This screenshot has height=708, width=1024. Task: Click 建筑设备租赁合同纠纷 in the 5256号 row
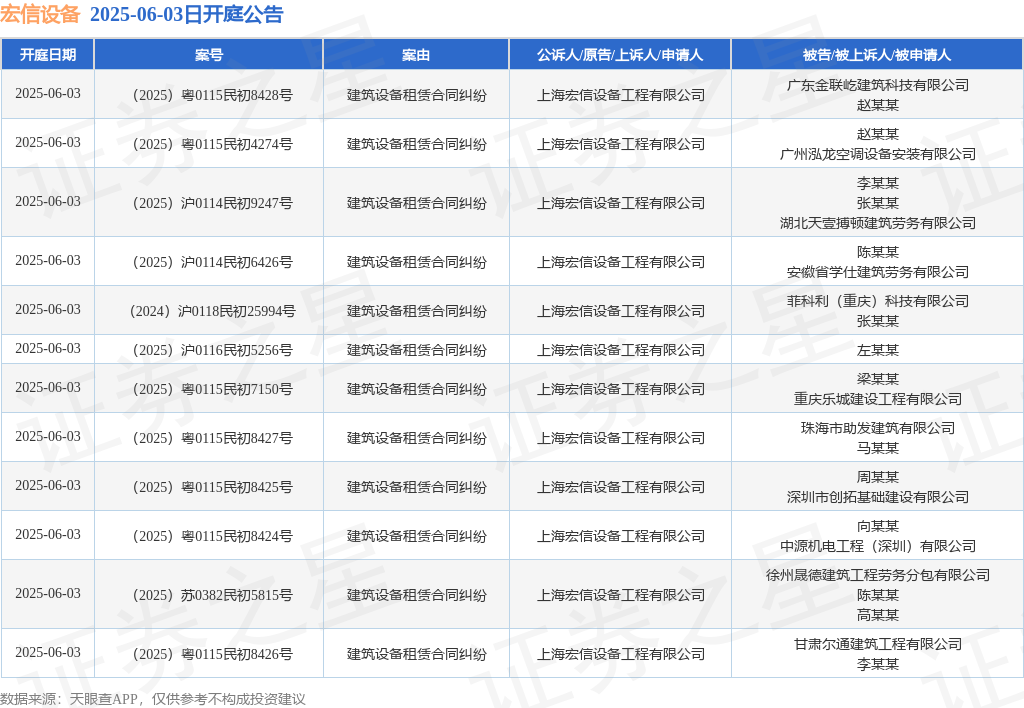click(x=416, y=350)
